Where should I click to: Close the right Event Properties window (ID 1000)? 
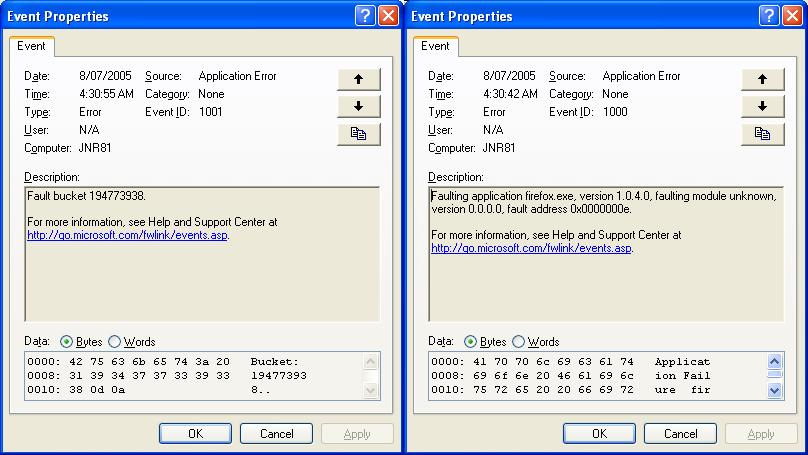pos(793,16)
